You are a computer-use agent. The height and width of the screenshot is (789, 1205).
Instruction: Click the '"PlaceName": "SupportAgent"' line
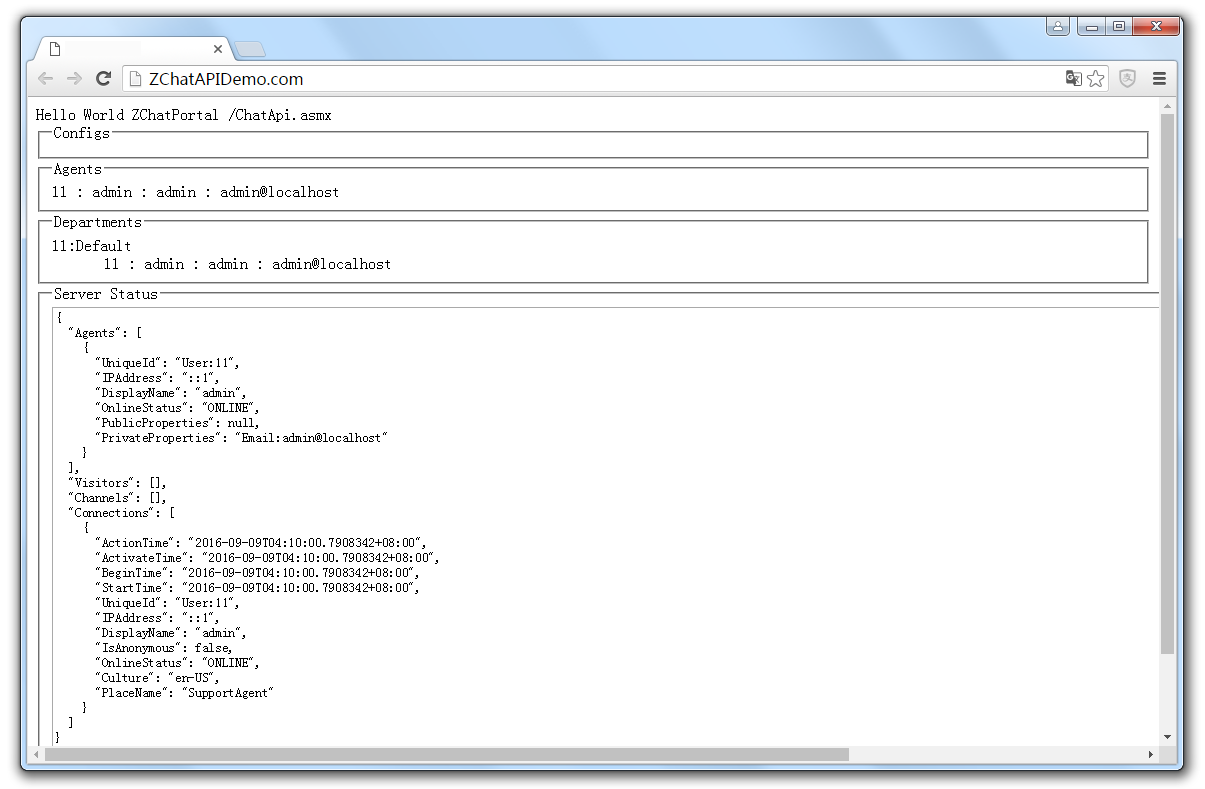184,693
